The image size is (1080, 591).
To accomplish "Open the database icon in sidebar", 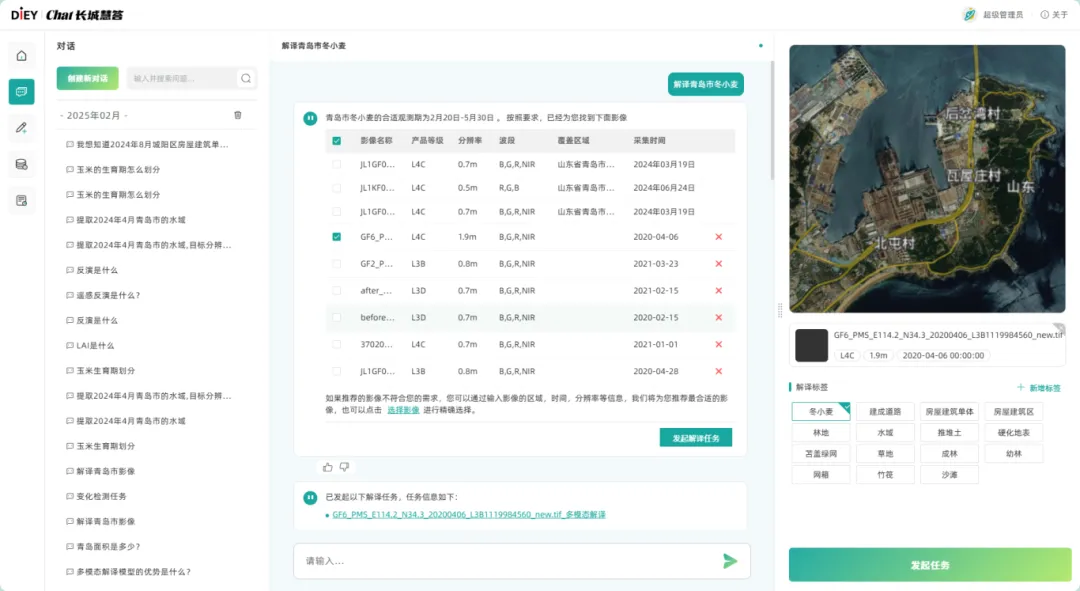I will (21, 164).
